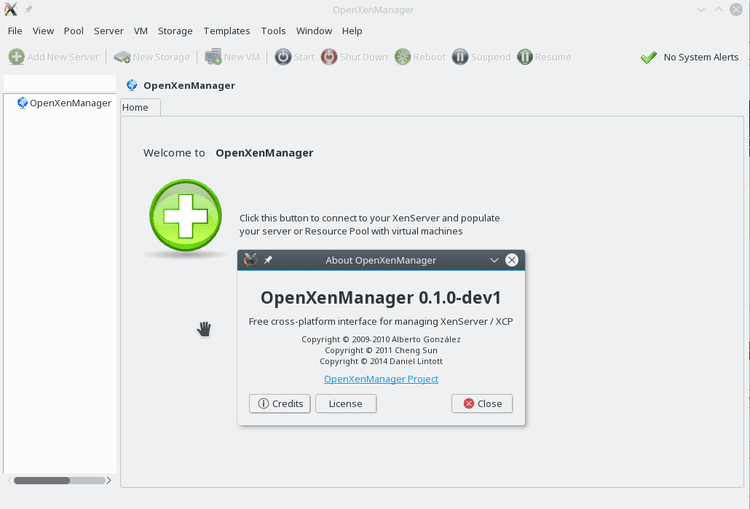
Task: Open the Window menu
Action: 314,31
